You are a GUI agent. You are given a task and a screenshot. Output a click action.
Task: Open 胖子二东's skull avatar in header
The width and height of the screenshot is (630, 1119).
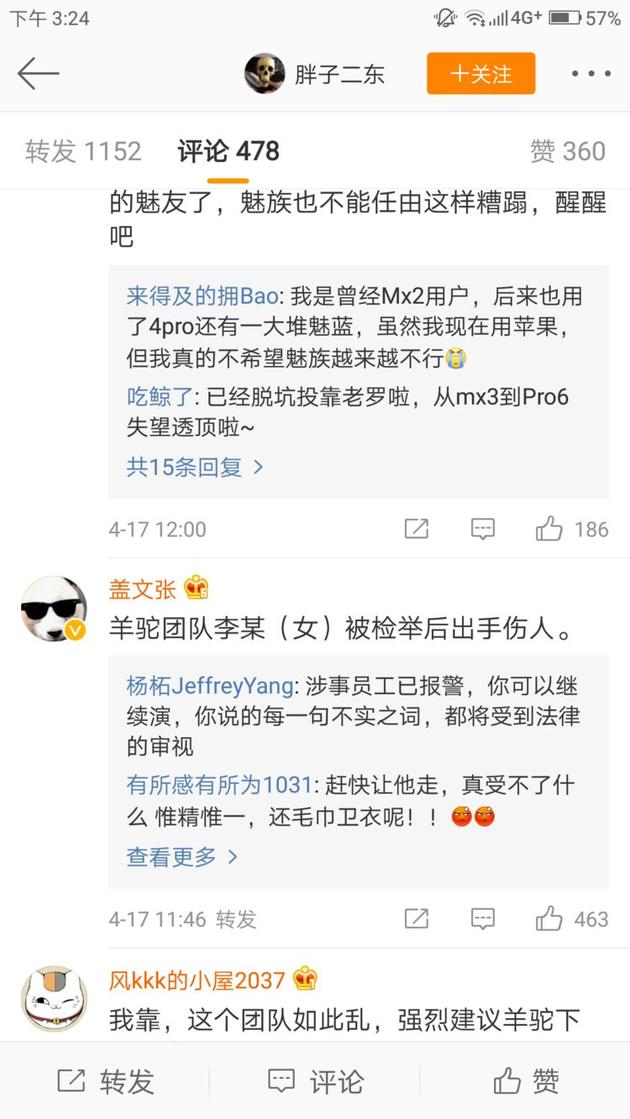point(265,74)
